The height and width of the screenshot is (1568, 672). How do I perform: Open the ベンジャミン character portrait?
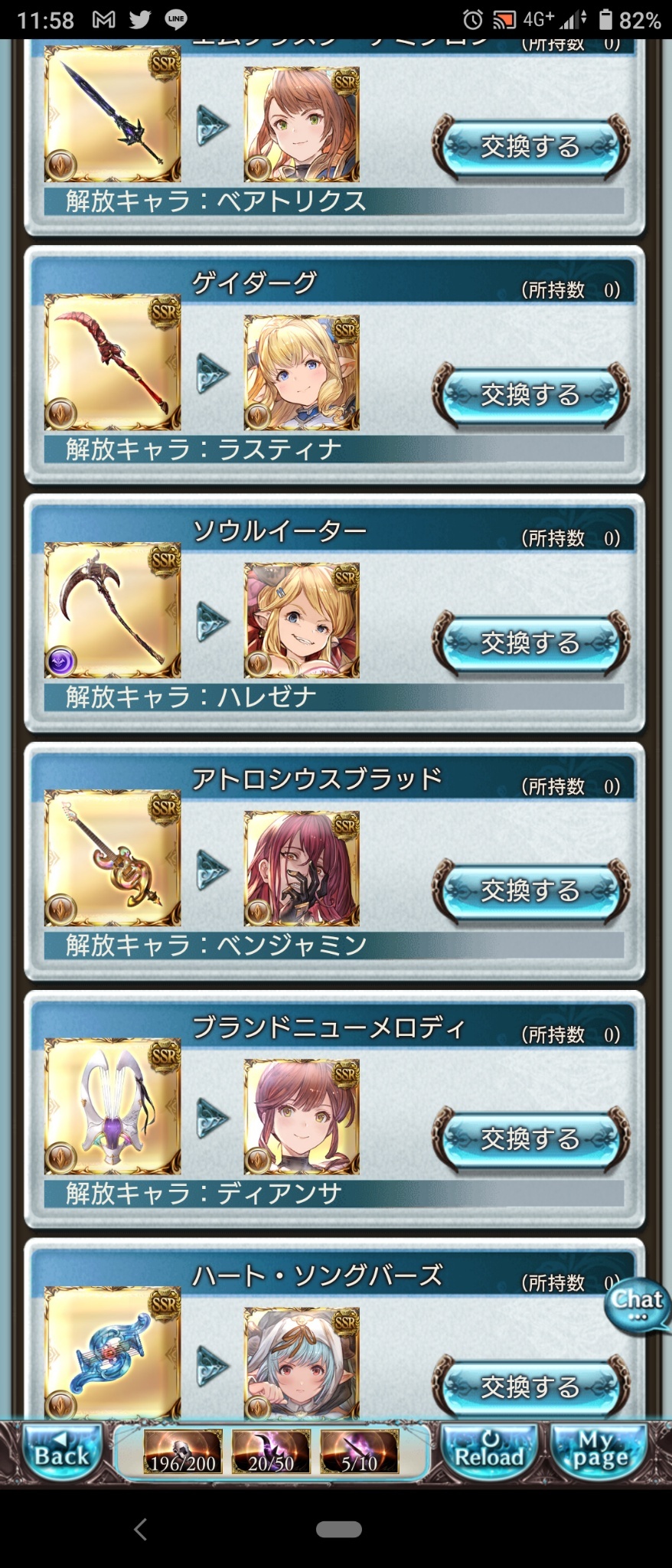click(x=302, y=868)
